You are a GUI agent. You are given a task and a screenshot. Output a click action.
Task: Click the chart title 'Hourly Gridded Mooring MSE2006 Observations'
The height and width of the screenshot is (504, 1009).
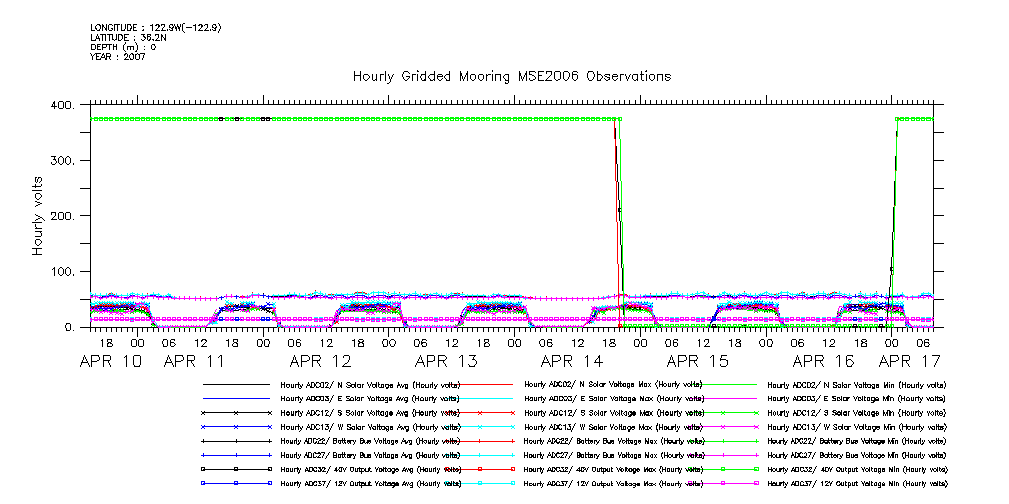[x=512, y=77]
